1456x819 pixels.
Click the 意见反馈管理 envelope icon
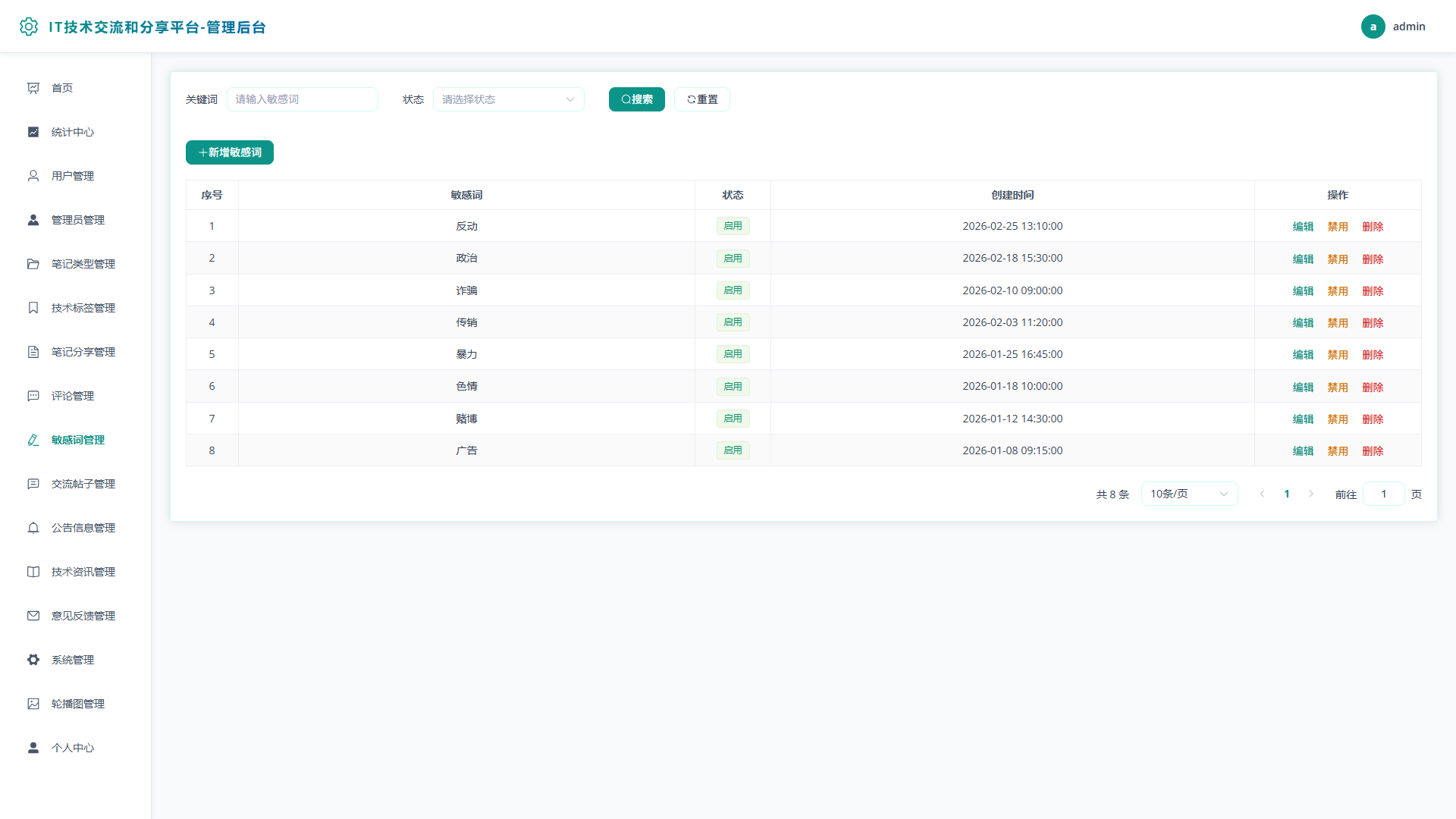(33, 616)
